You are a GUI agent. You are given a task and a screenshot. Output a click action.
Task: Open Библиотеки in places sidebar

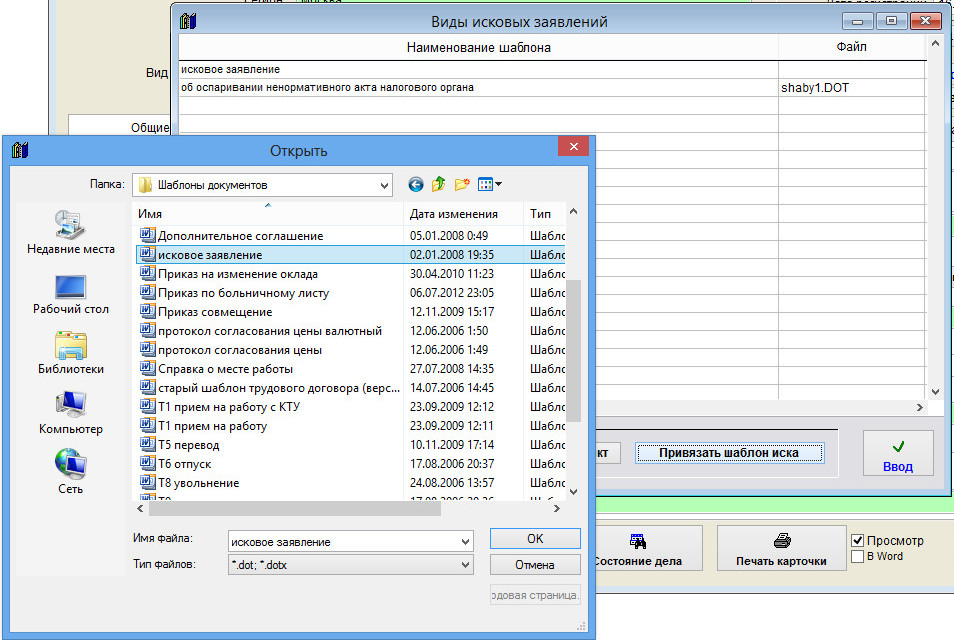(x=70, y=353)
